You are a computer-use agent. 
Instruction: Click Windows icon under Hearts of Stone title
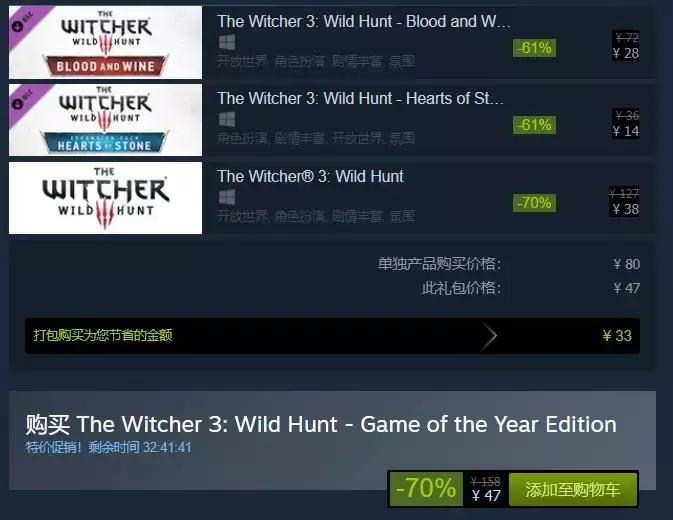click(227, 119)
